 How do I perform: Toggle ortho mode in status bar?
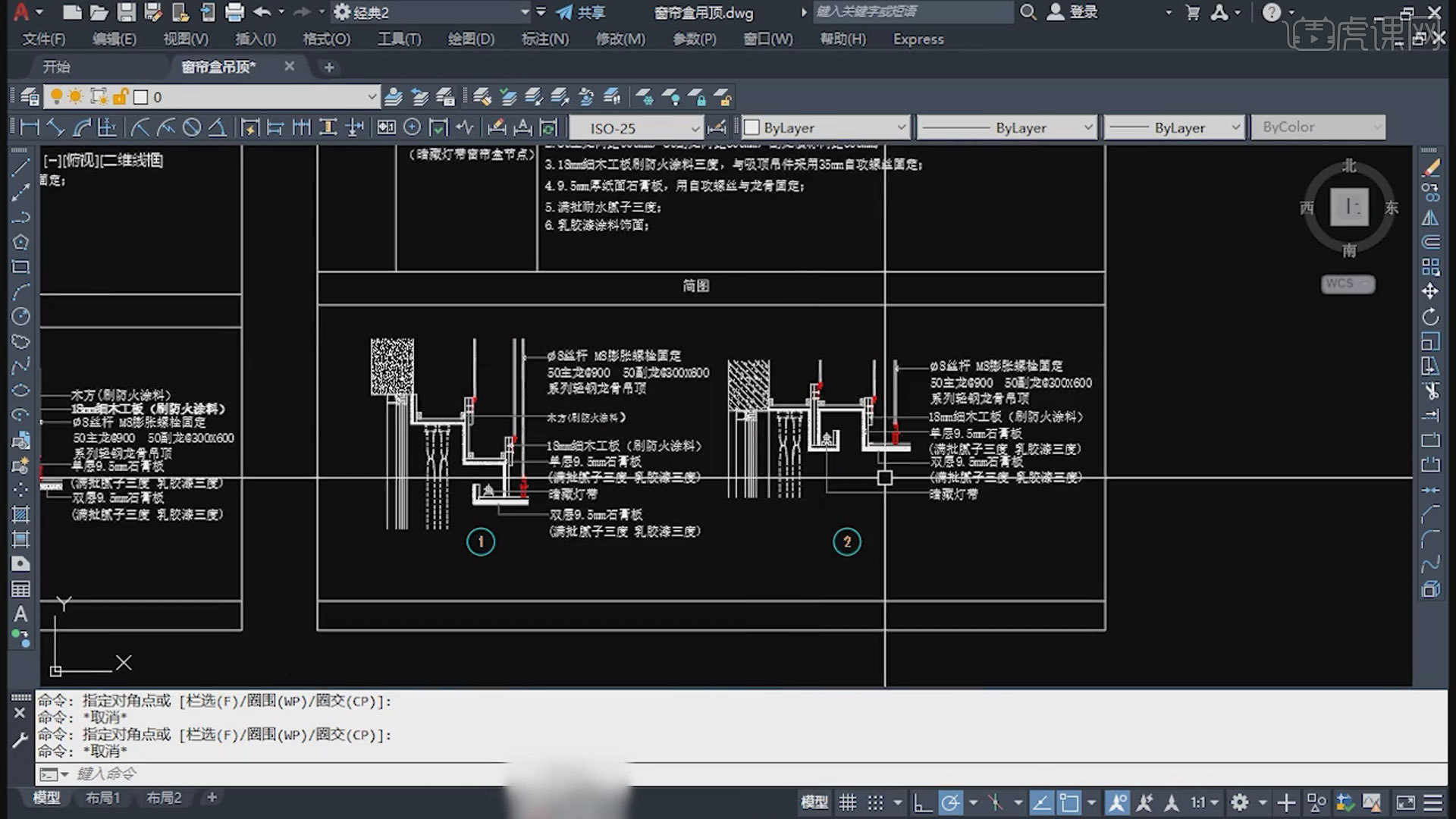pos(922,802)
